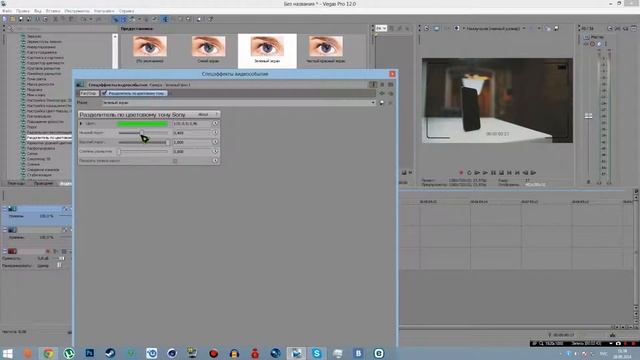Click the first video track header icon
This screenshot has height=360, width=640.
click(x=12, y=209)
